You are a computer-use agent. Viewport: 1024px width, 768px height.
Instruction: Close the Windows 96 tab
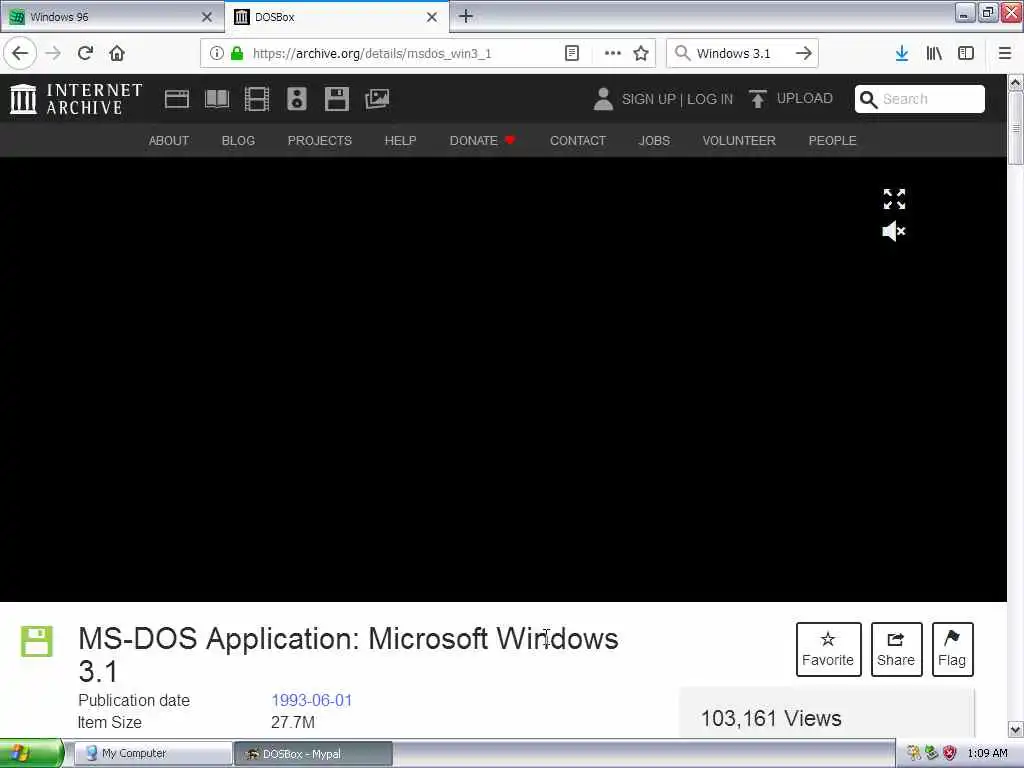(207, 17)
